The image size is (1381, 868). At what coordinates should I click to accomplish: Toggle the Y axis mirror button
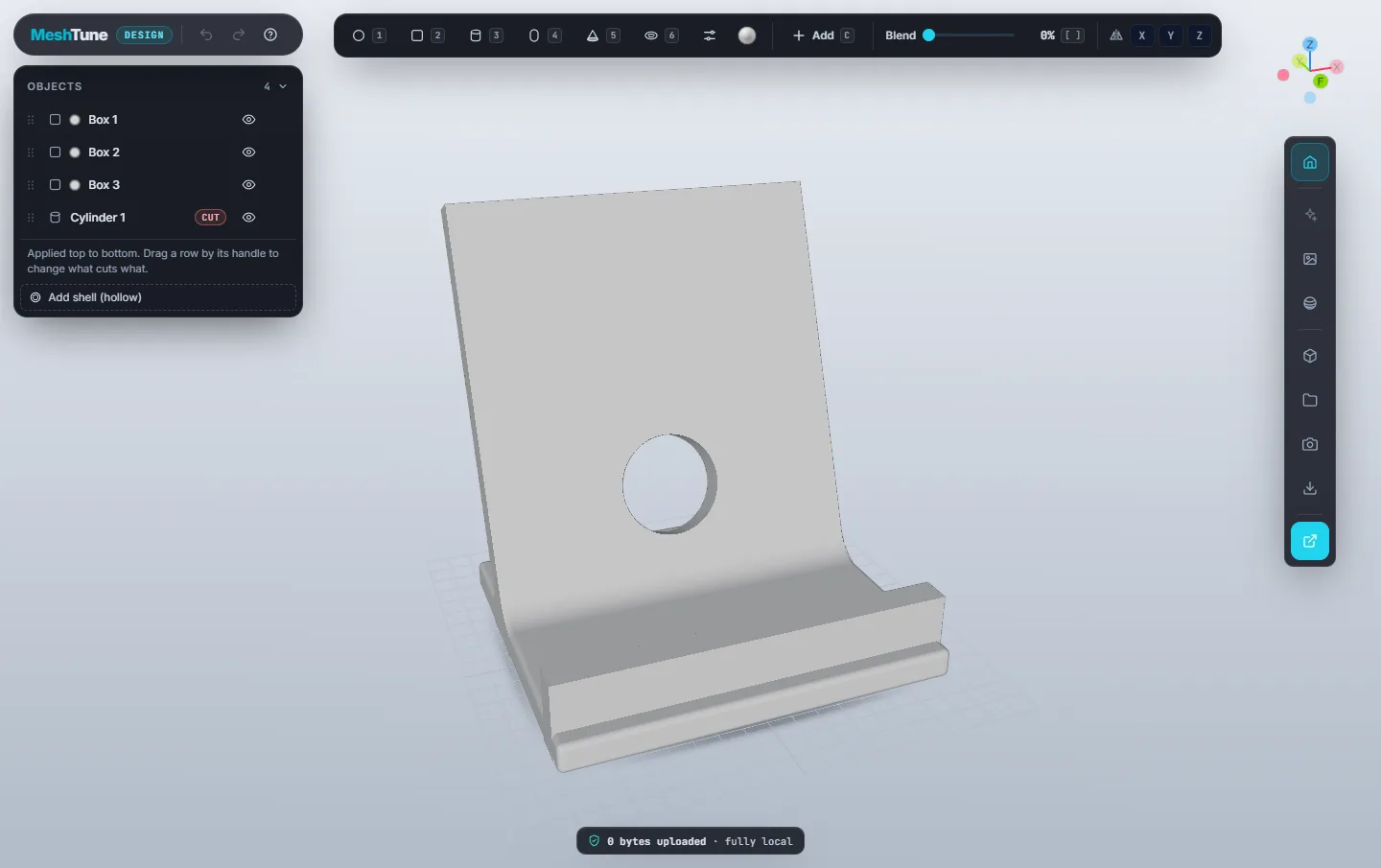(x=1170, y=35)
